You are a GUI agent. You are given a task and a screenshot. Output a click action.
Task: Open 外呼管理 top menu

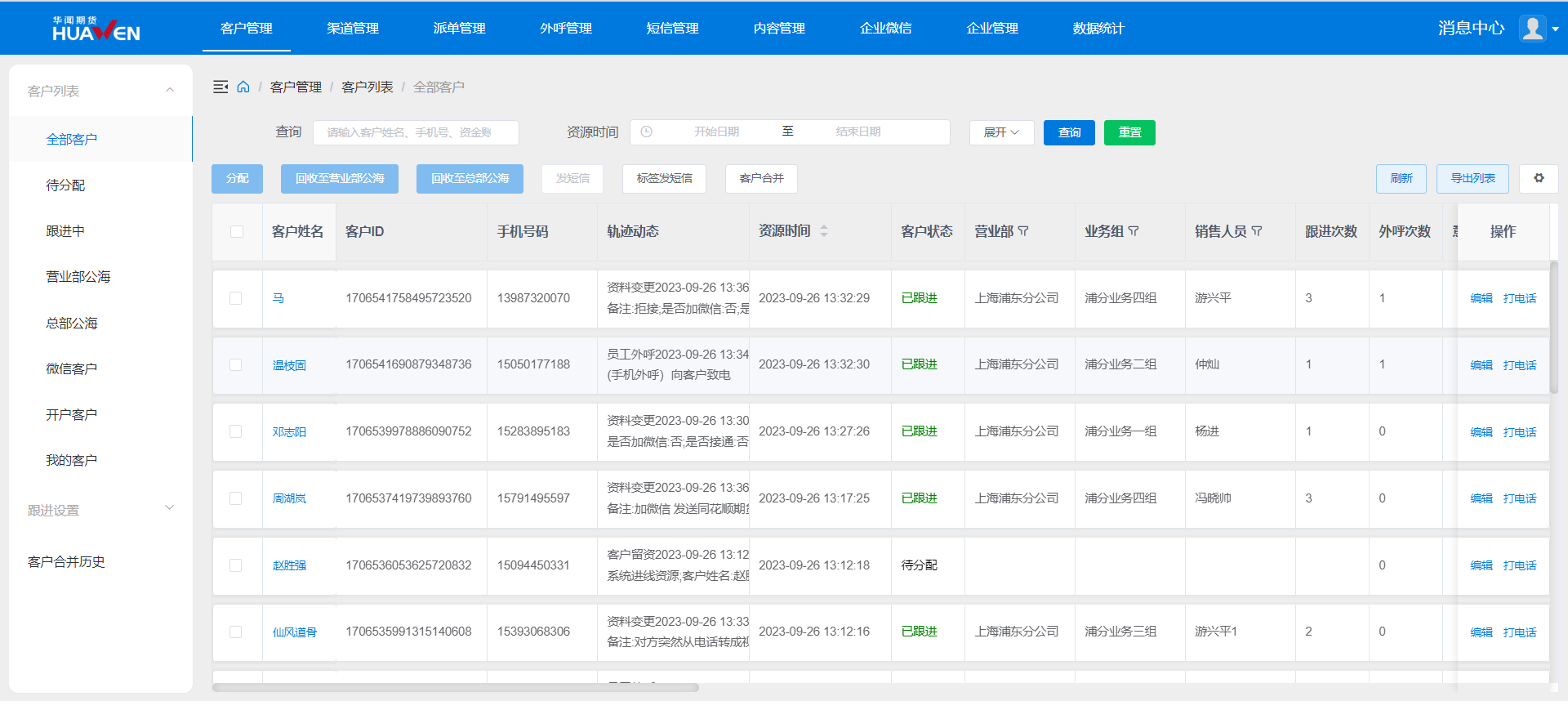pos(566,28)
